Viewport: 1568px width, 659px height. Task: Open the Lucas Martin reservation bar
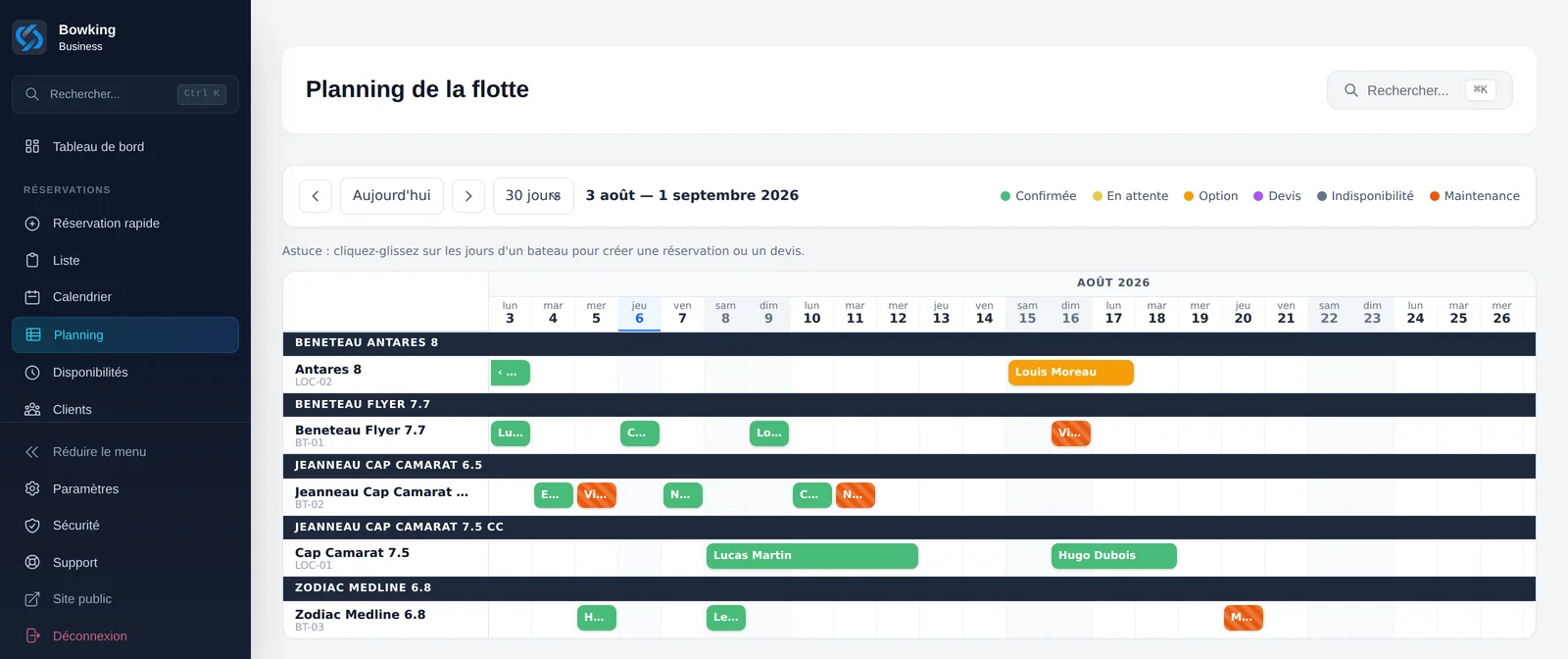point(812,556)
